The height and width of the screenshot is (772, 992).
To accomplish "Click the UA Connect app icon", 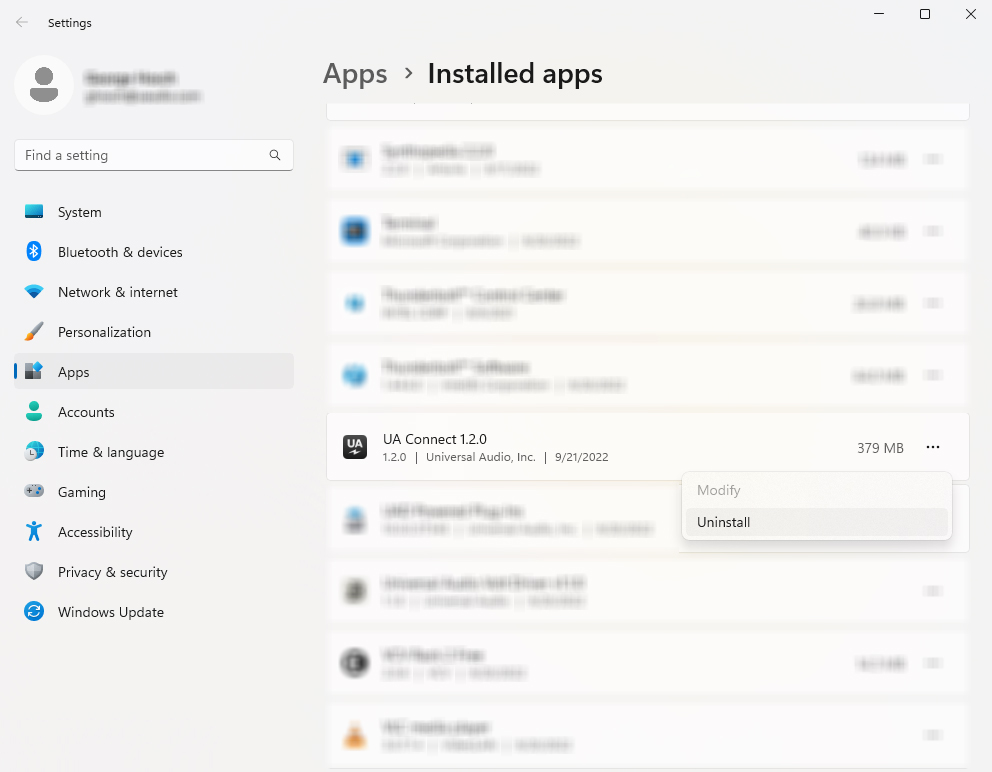I will click(x=355, y=447).
